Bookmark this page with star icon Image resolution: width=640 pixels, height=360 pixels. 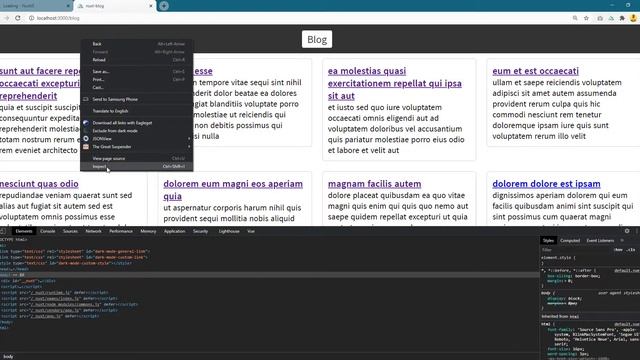(586, 18)
